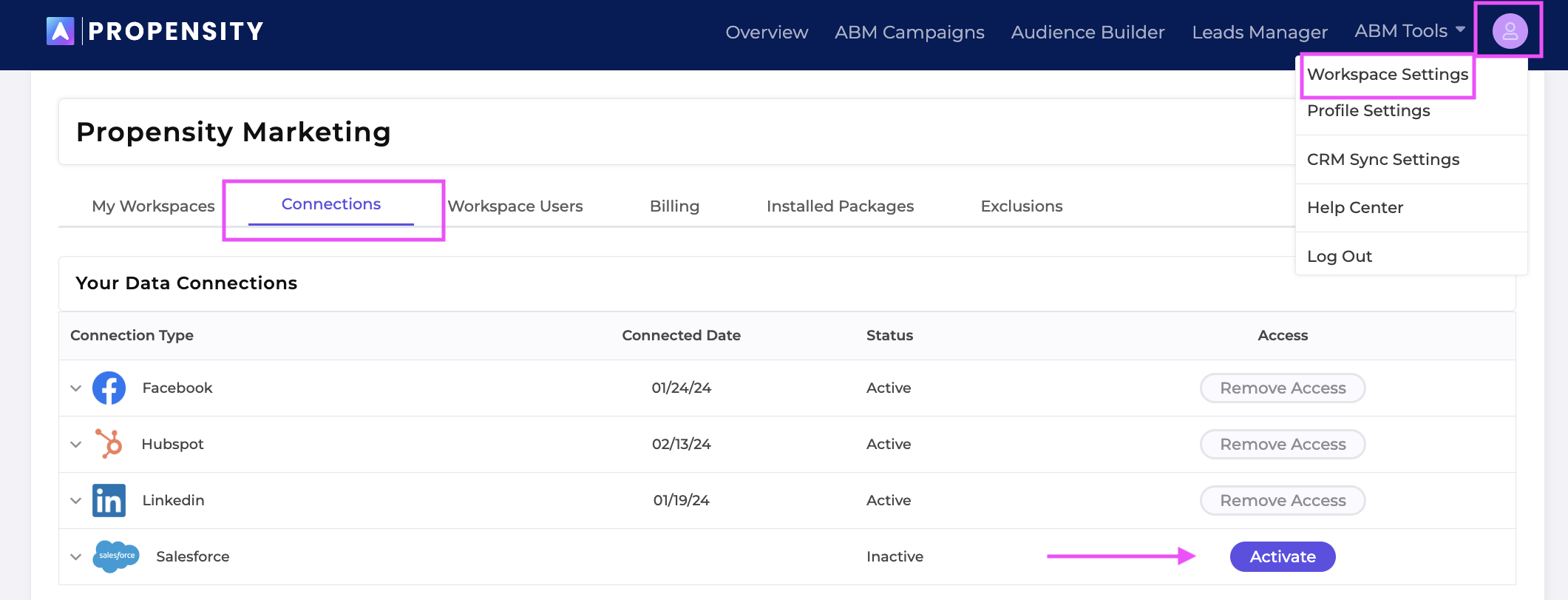
Task: Select Workspace Settings from profile menu
Action: pos(1388,74)
